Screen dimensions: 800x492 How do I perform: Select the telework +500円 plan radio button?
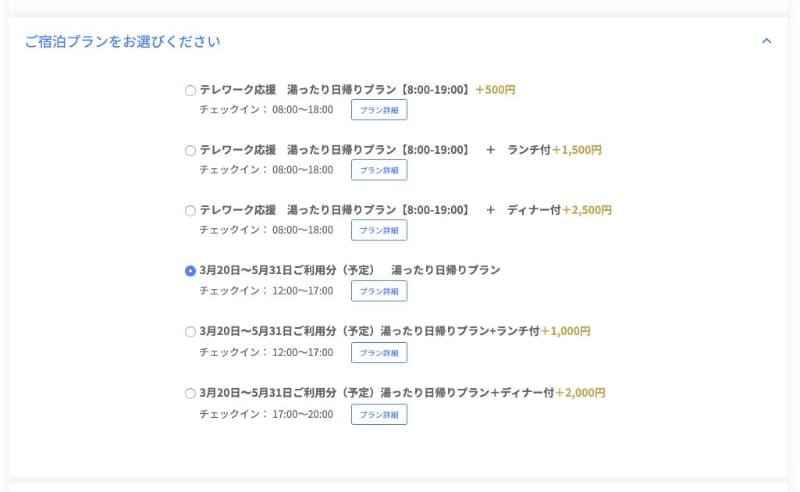click(x=190, y=90)
